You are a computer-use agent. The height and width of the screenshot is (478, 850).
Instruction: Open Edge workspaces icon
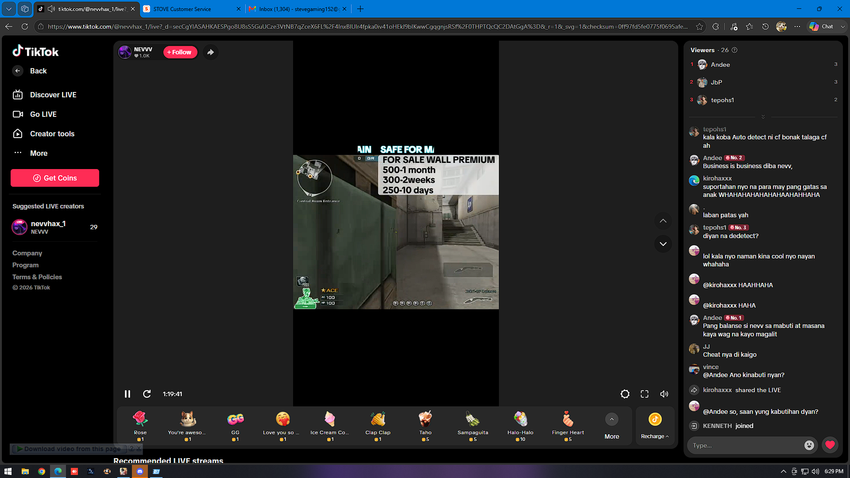pos(25,9)
